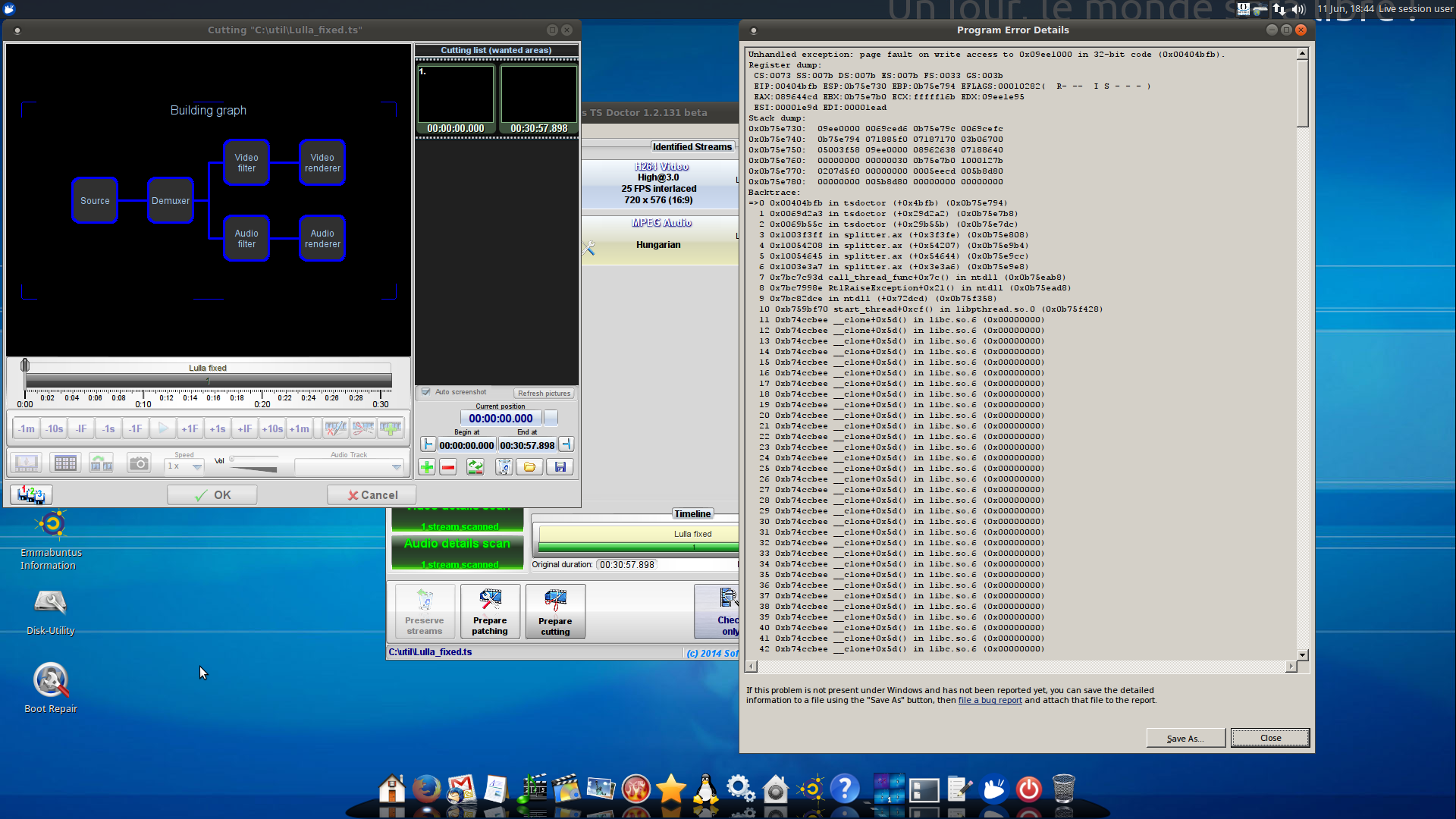Add a cut area with green plus
The height and width of the screenshot is (819, 1456).
pyautogui.click(x=427, y=467)
